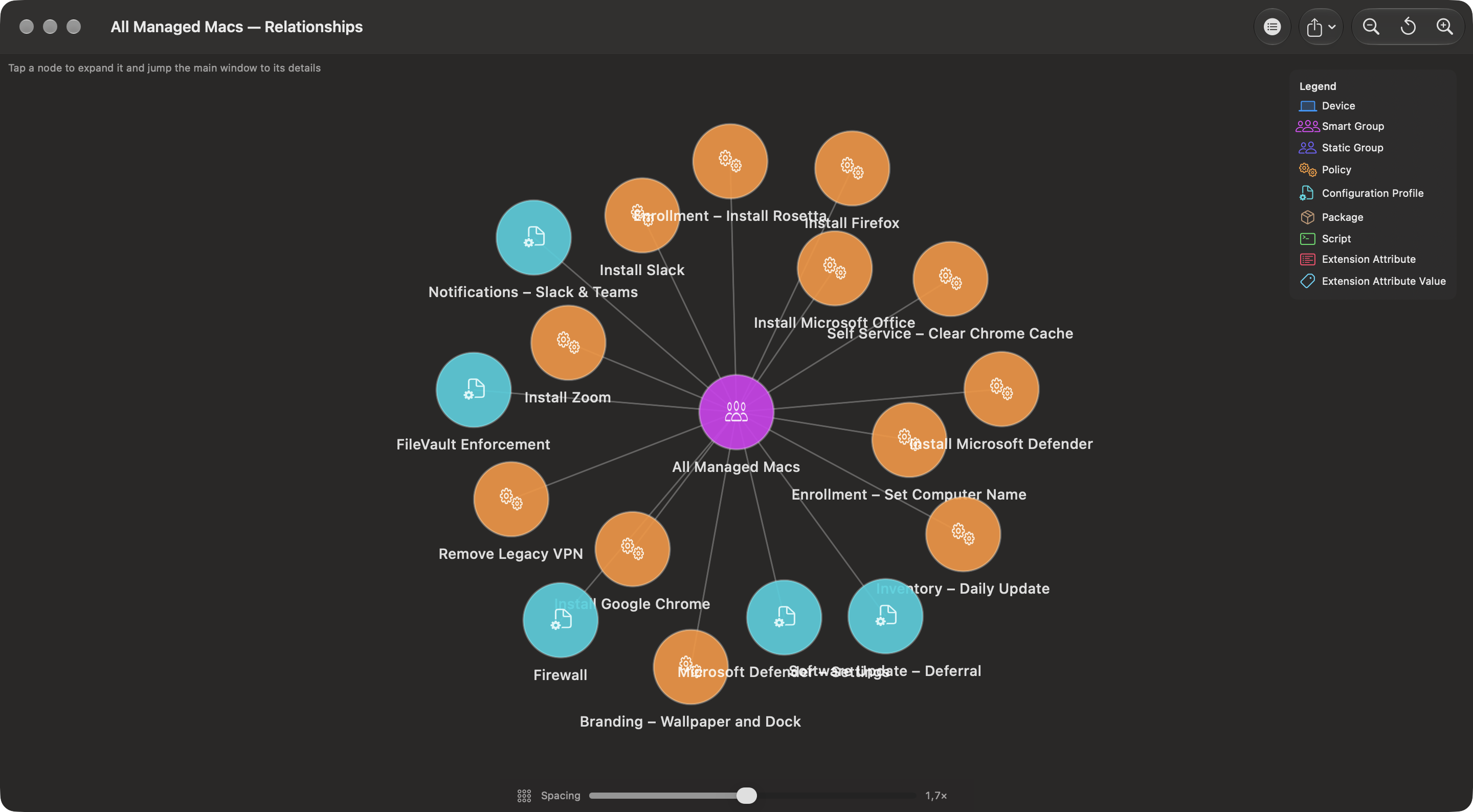Open the Install Microsoft Defender policy node
Viewport: 1473px width, 812px height.
pos(1001,389)
